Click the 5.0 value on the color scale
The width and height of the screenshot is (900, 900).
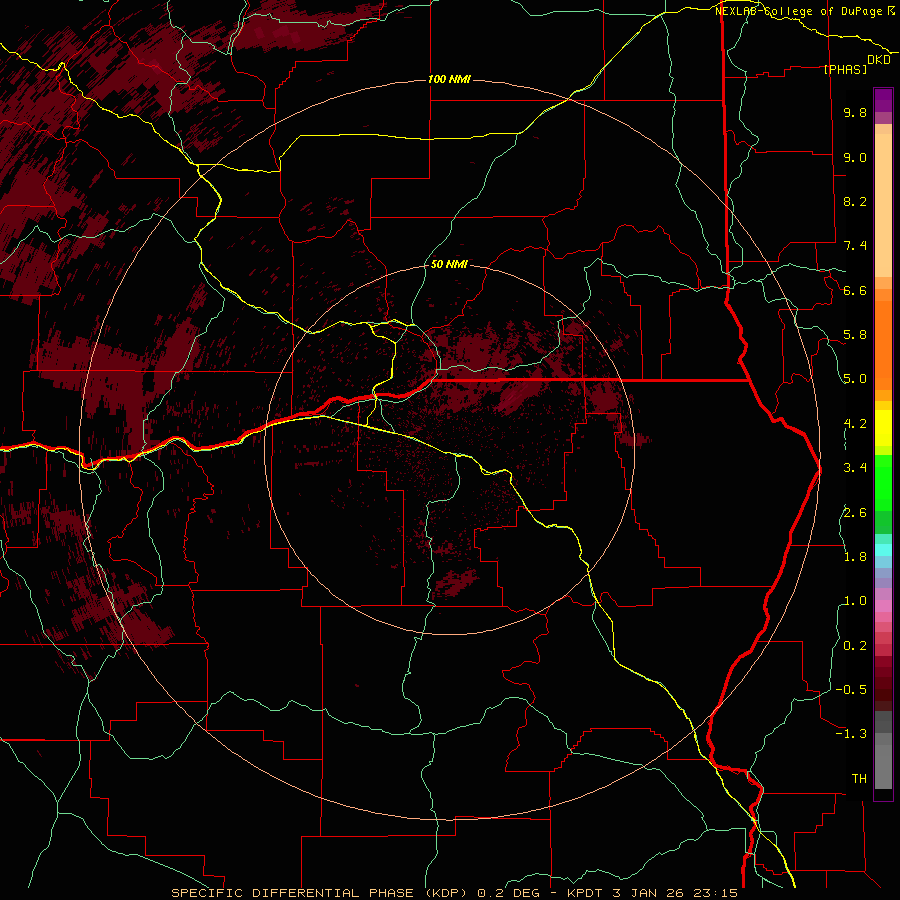click(x=855, y=379)
